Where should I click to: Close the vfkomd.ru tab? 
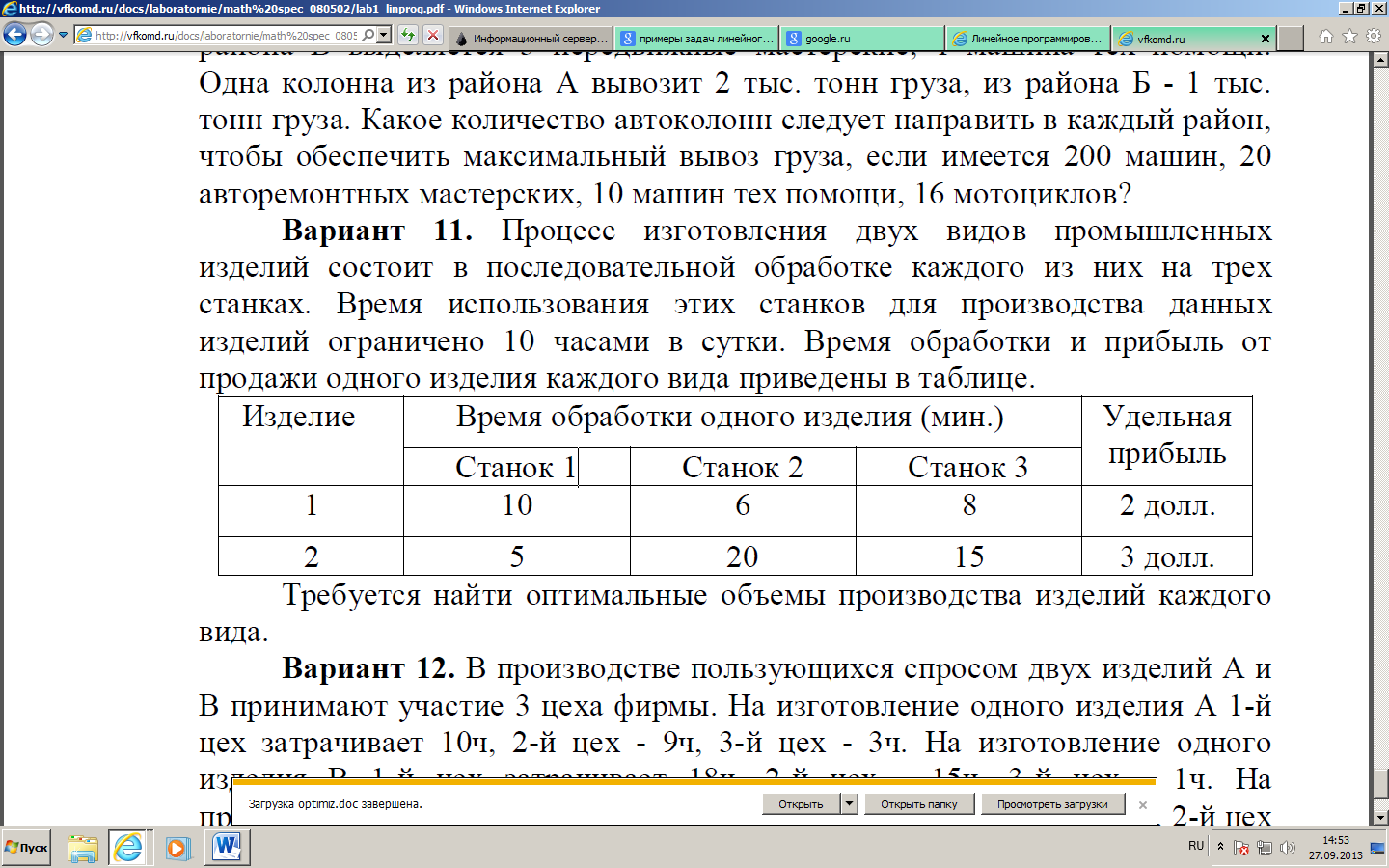(x=1266, y=39)
